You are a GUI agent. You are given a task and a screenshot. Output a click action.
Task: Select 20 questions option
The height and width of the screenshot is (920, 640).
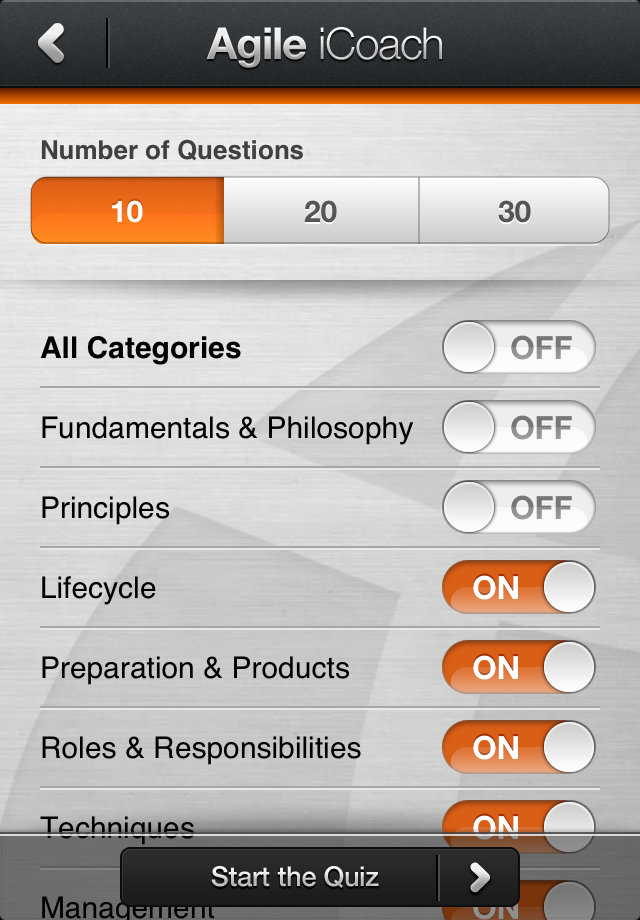320,211
